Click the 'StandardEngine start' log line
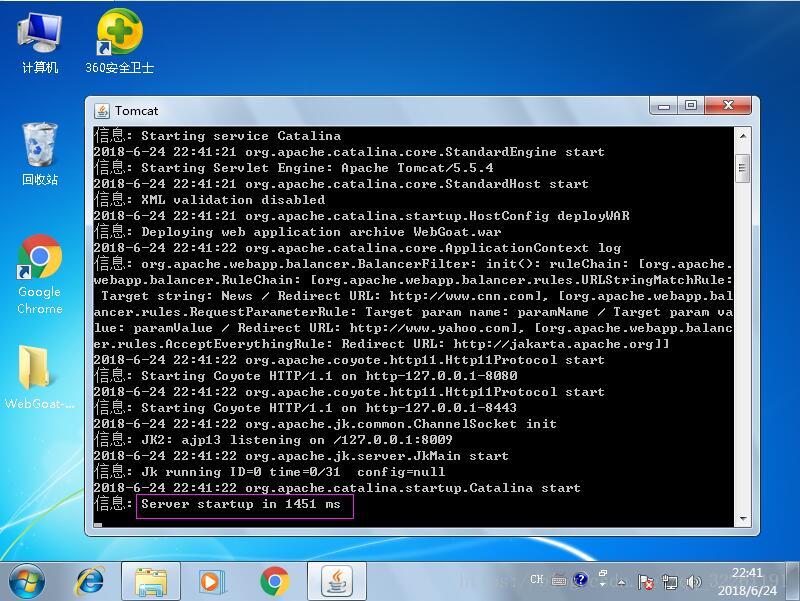 point(349,152)
